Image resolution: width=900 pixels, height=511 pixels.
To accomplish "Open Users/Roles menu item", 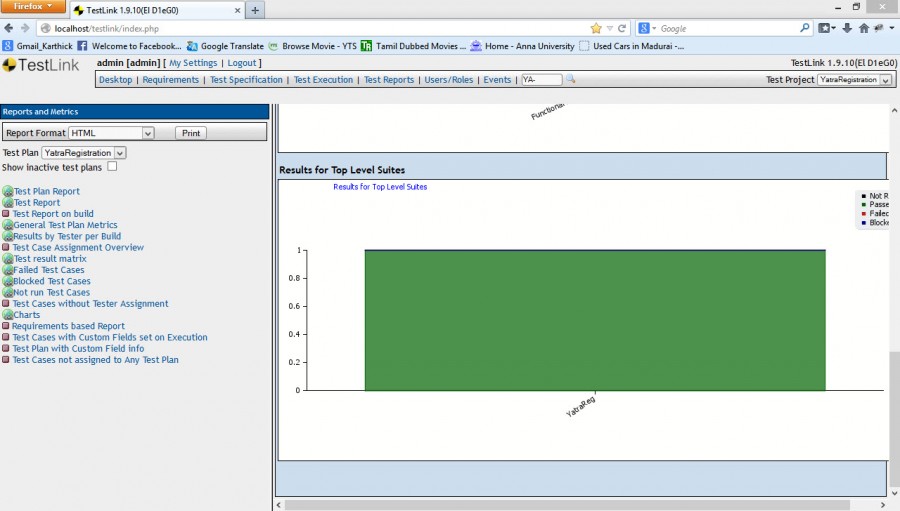I will coord(449,80).
